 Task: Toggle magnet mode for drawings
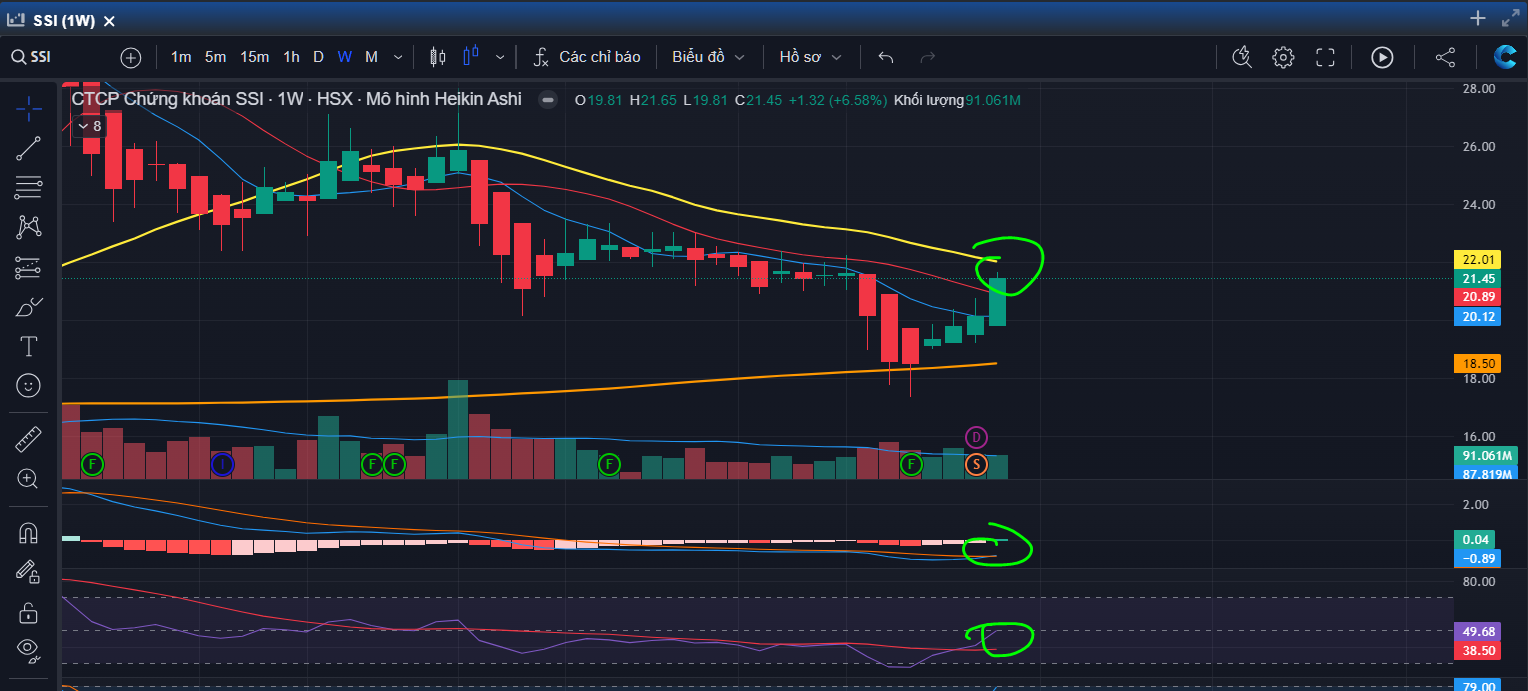(29, 533)
